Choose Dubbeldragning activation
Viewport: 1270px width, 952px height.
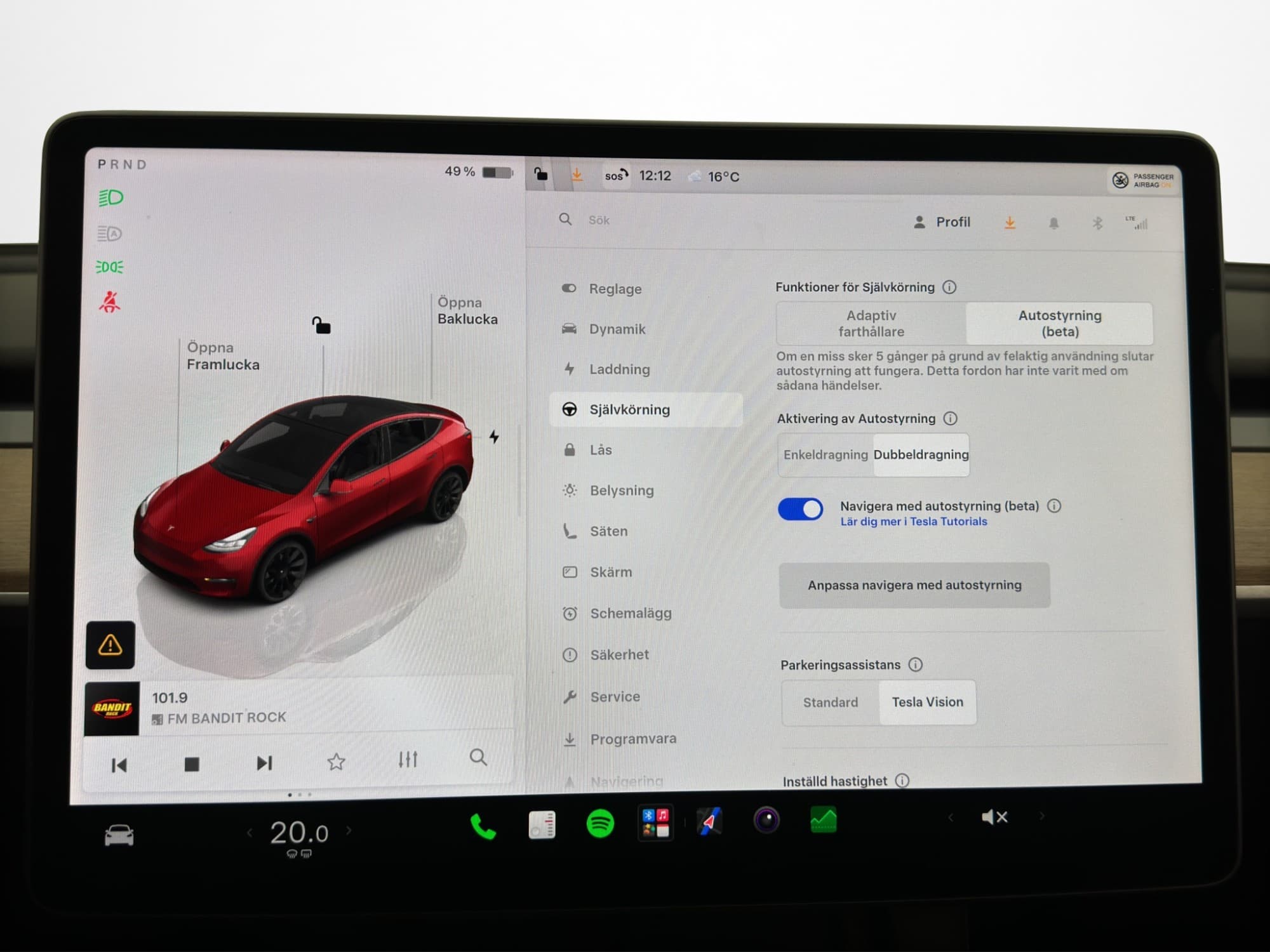pos(921,454)
